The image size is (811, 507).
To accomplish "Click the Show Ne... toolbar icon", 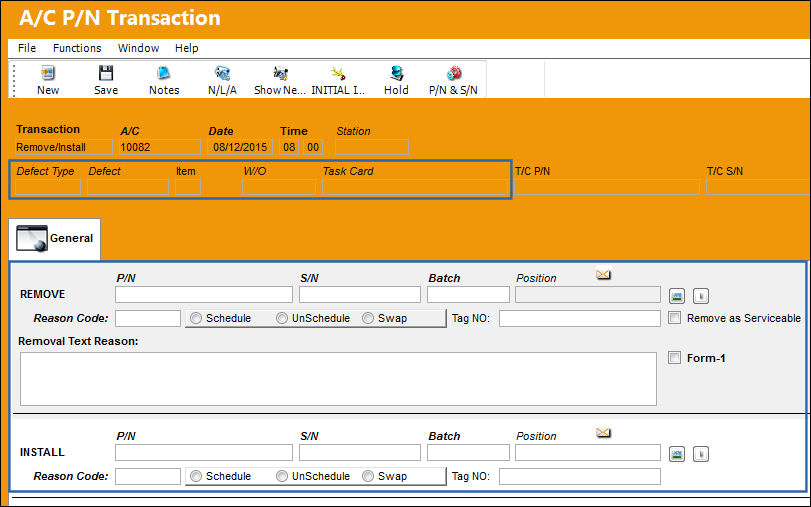I will (280, 73).
